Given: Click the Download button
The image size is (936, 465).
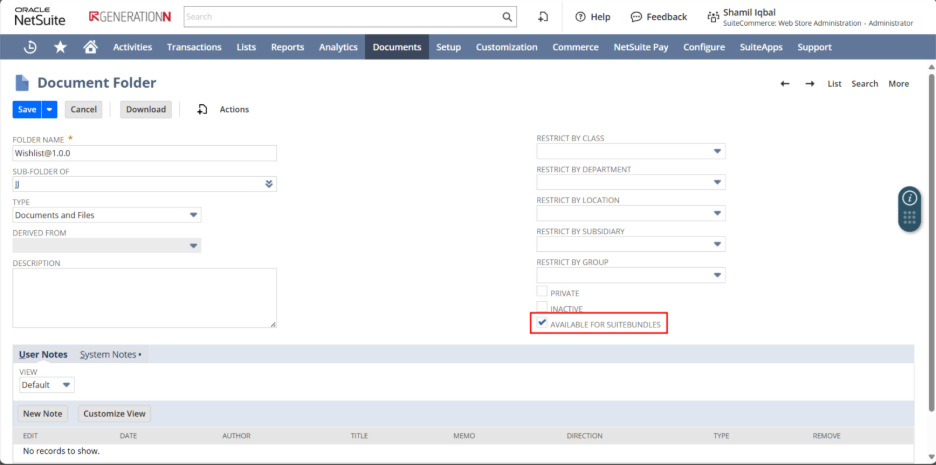Looking at the screenshot, I should coord(145,109).
